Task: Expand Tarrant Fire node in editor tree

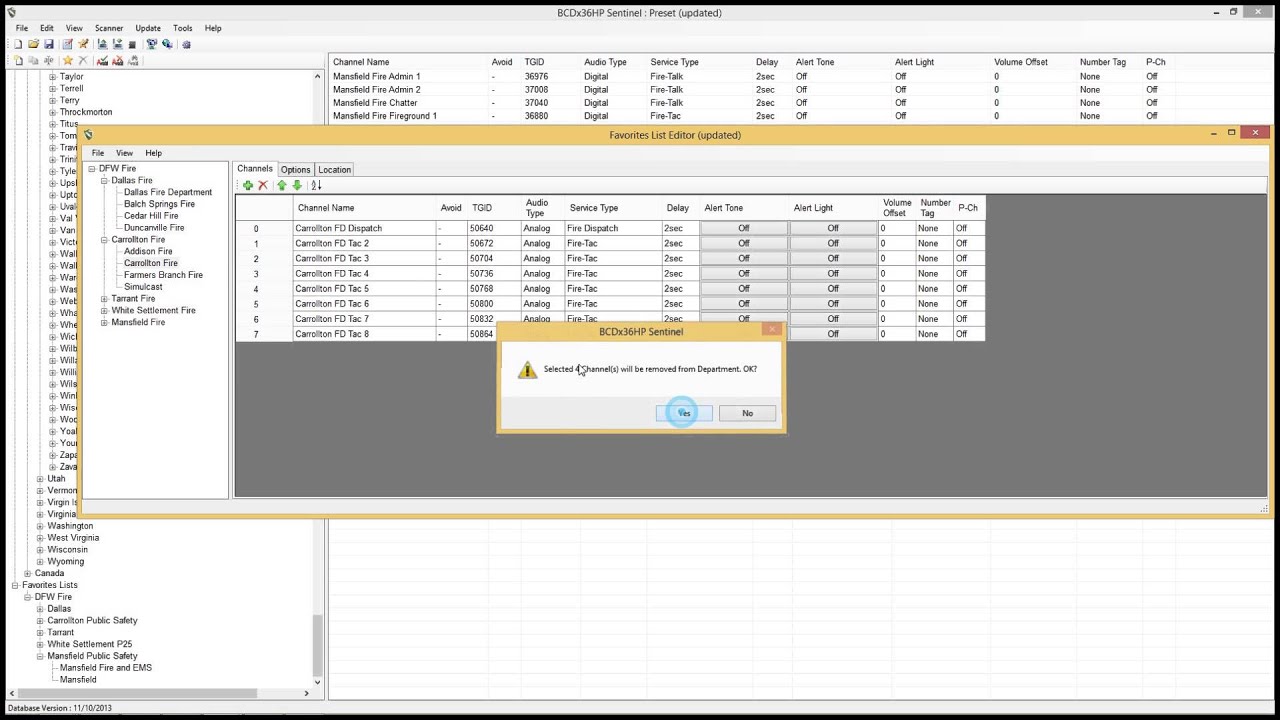Action: coord(104,299)
